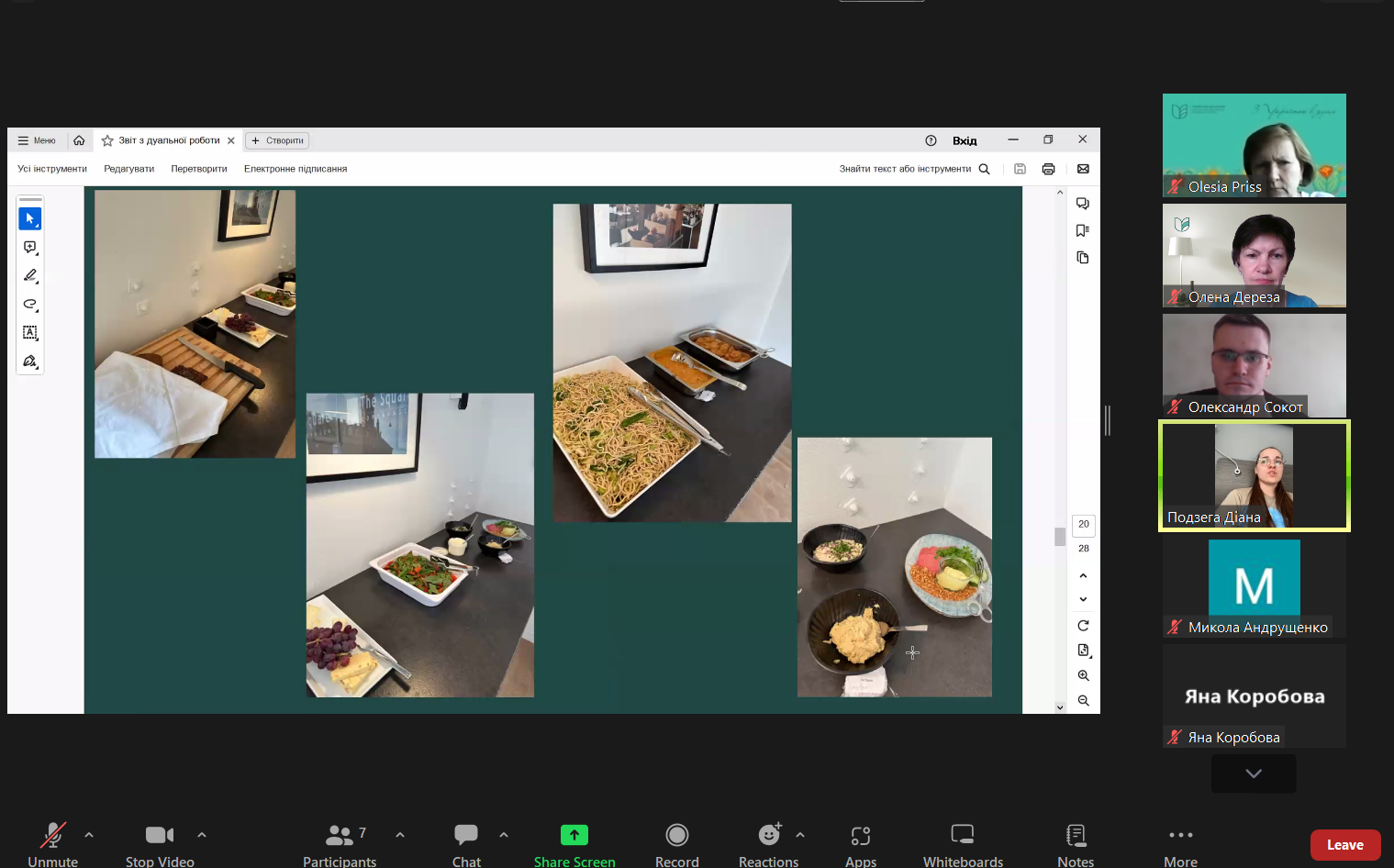Click the Створити new tab button

(x=277, y=140)
